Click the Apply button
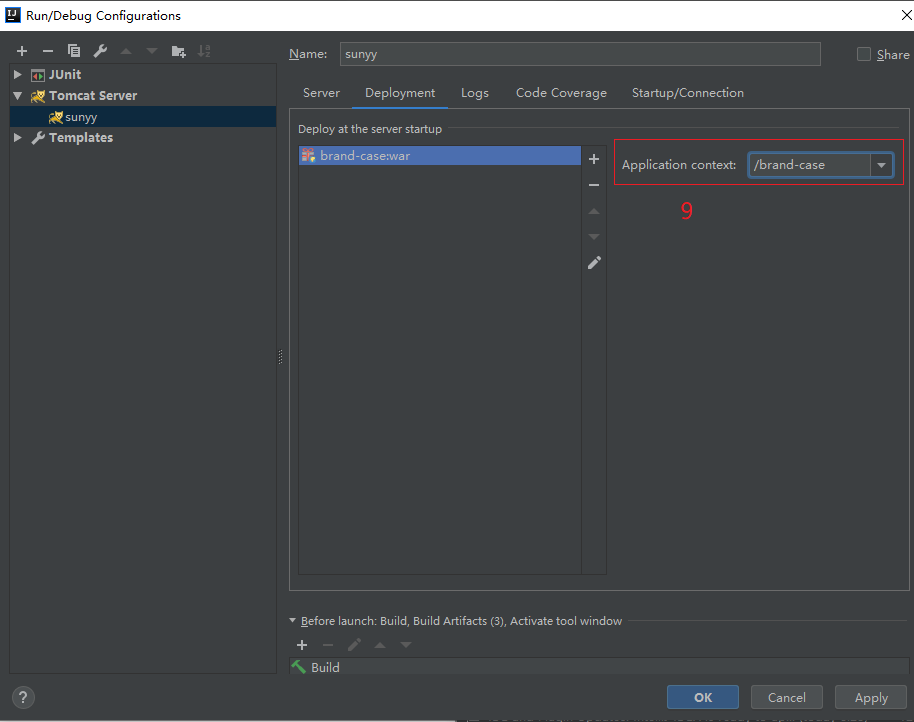The image size is (914, 722). click(x=870, y=698)
